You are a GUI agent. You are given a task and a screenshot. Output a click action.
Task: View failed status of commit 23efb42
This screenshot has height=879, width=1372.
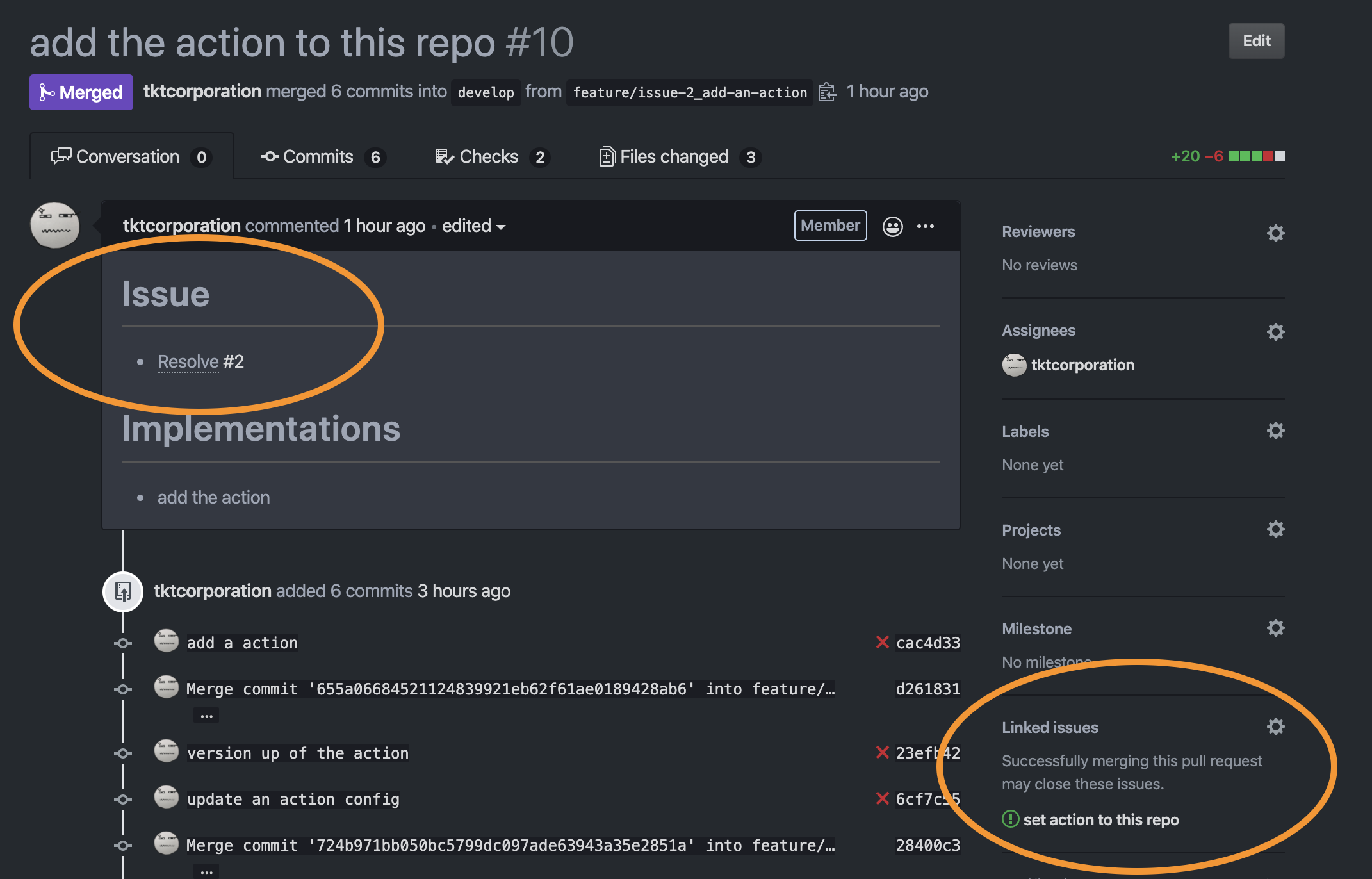tap(882, 752)
